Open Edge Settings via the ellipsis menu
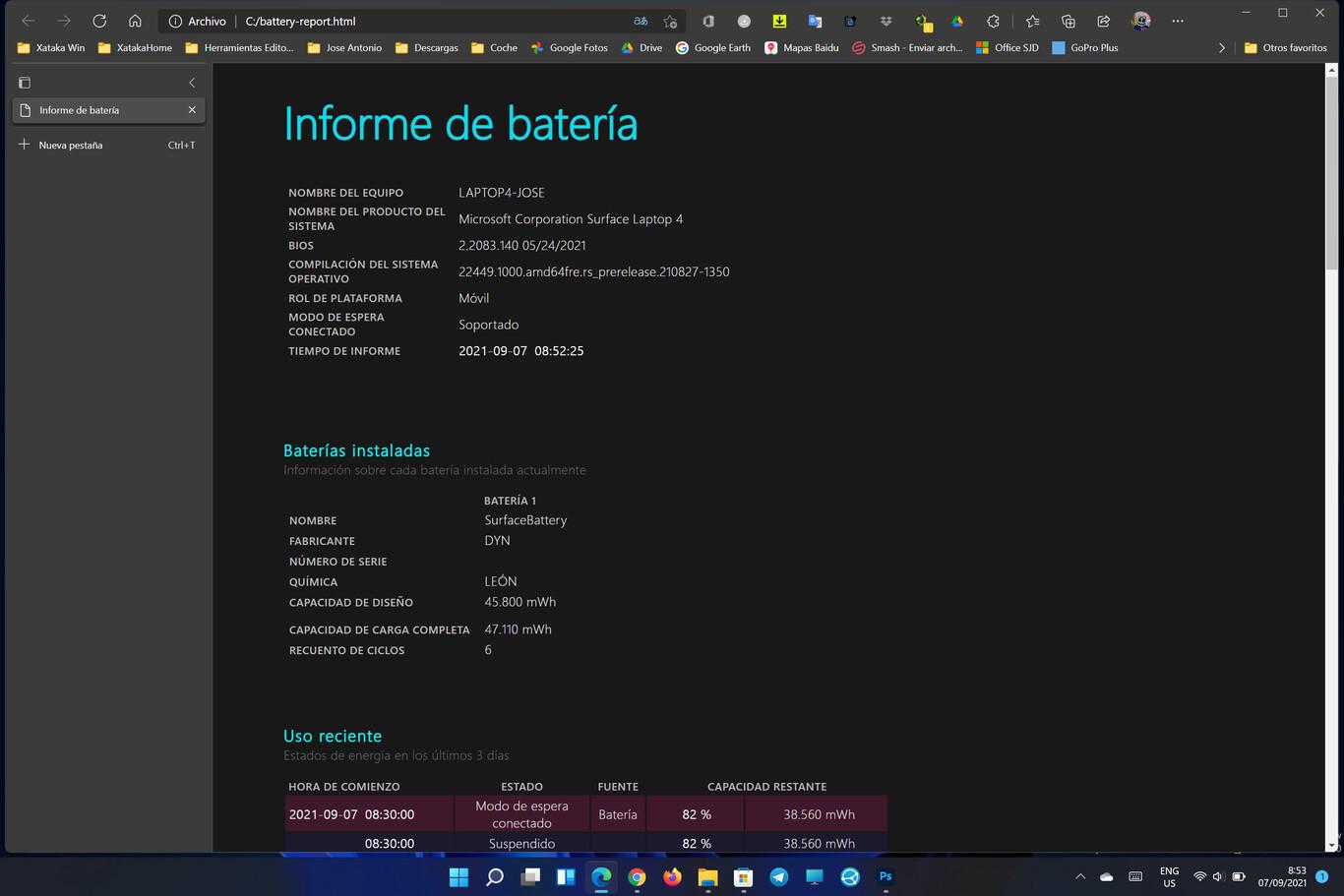 [x=1178, y=21]
